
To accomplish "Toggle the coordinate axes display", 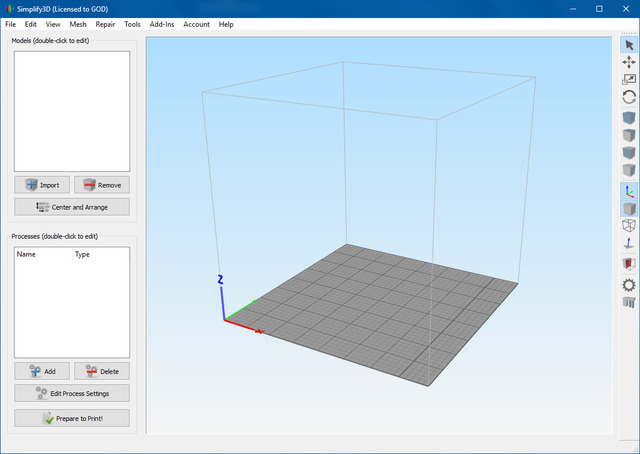I will (x=629, y=191).
